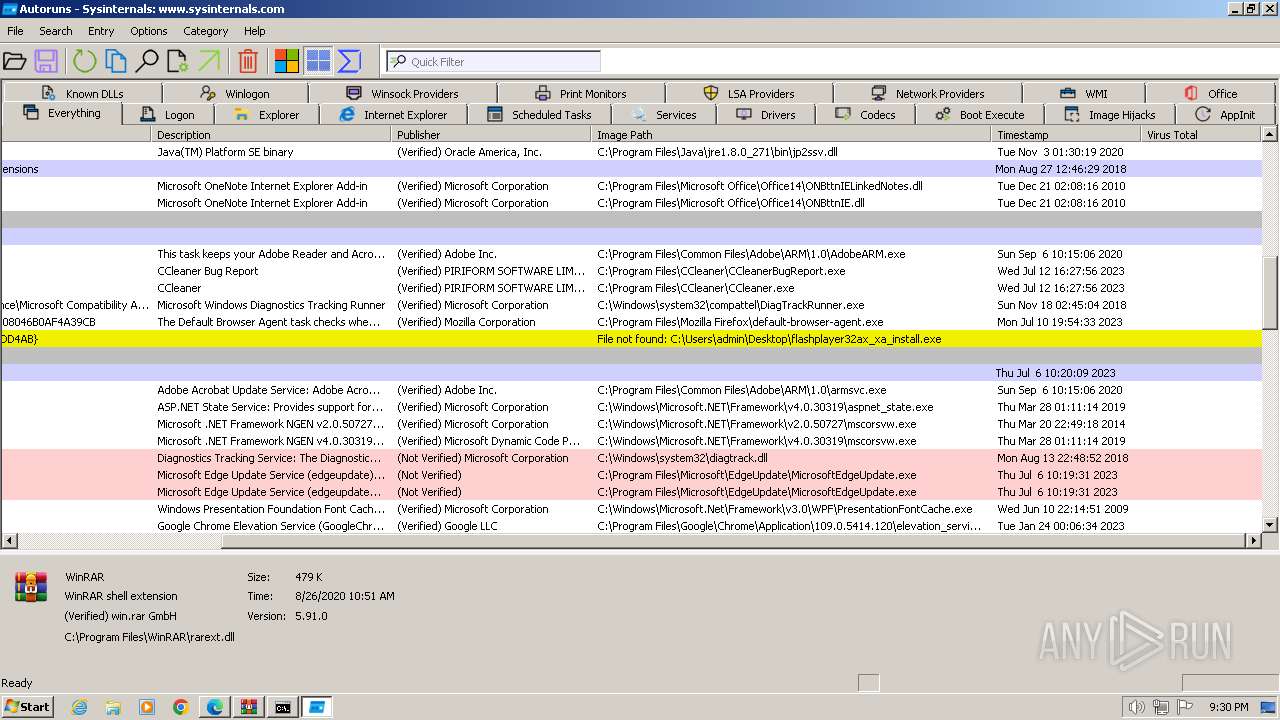This screenshot has width=1280, height=720.
Task: Sort by the Virus Total column header
Action: (1202, 134)
